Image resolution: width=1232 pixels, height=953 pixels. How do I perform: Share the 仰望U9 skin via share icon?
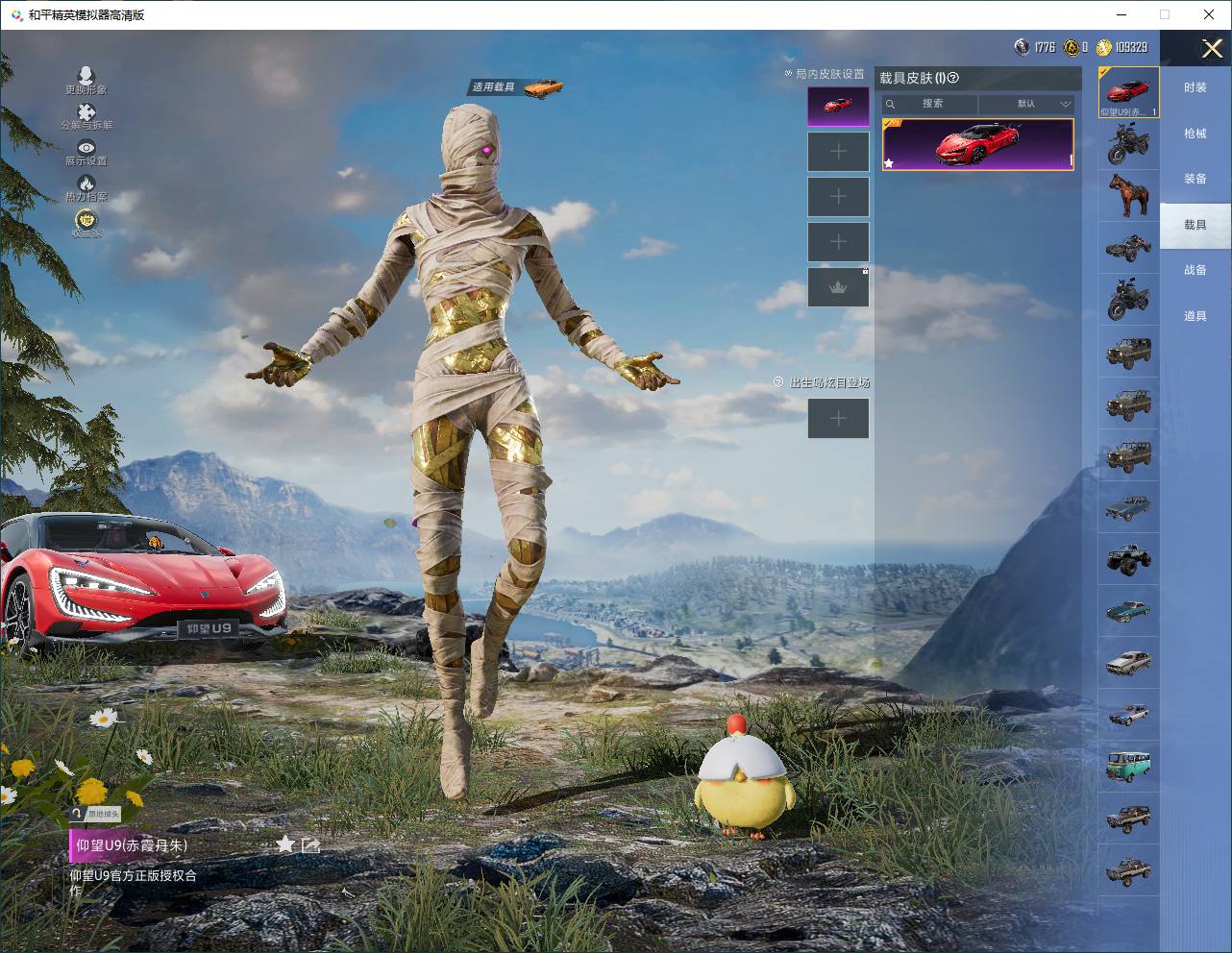coord(310,845)
